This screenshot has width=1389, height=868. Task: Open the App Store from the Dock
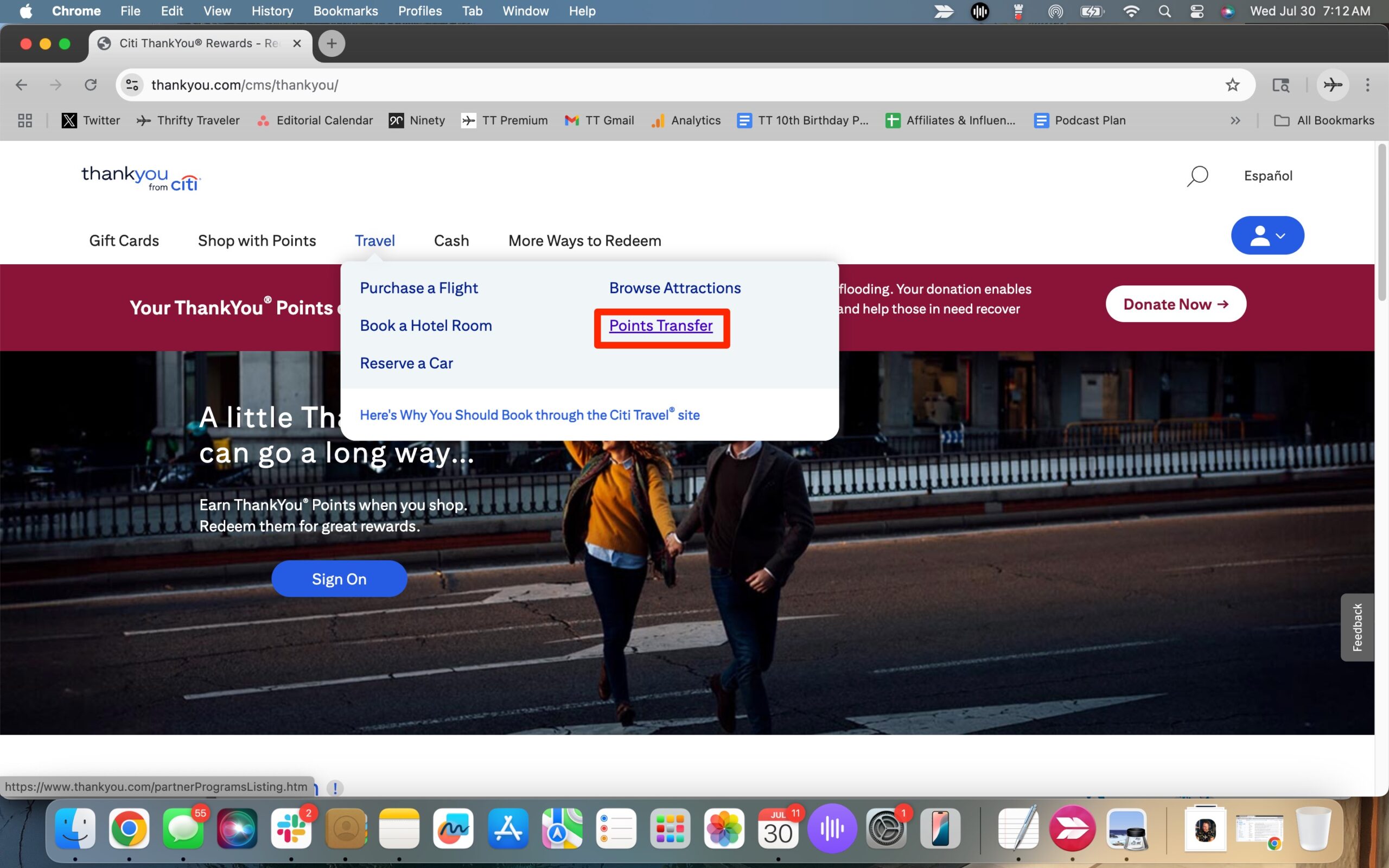(507, 828)
